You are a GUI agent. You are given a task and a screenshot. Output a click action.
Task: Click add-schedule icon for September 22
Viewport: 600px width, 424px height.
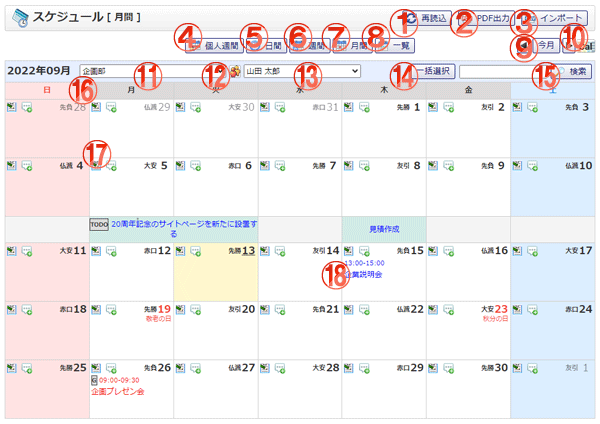click(x=349, y=309)
